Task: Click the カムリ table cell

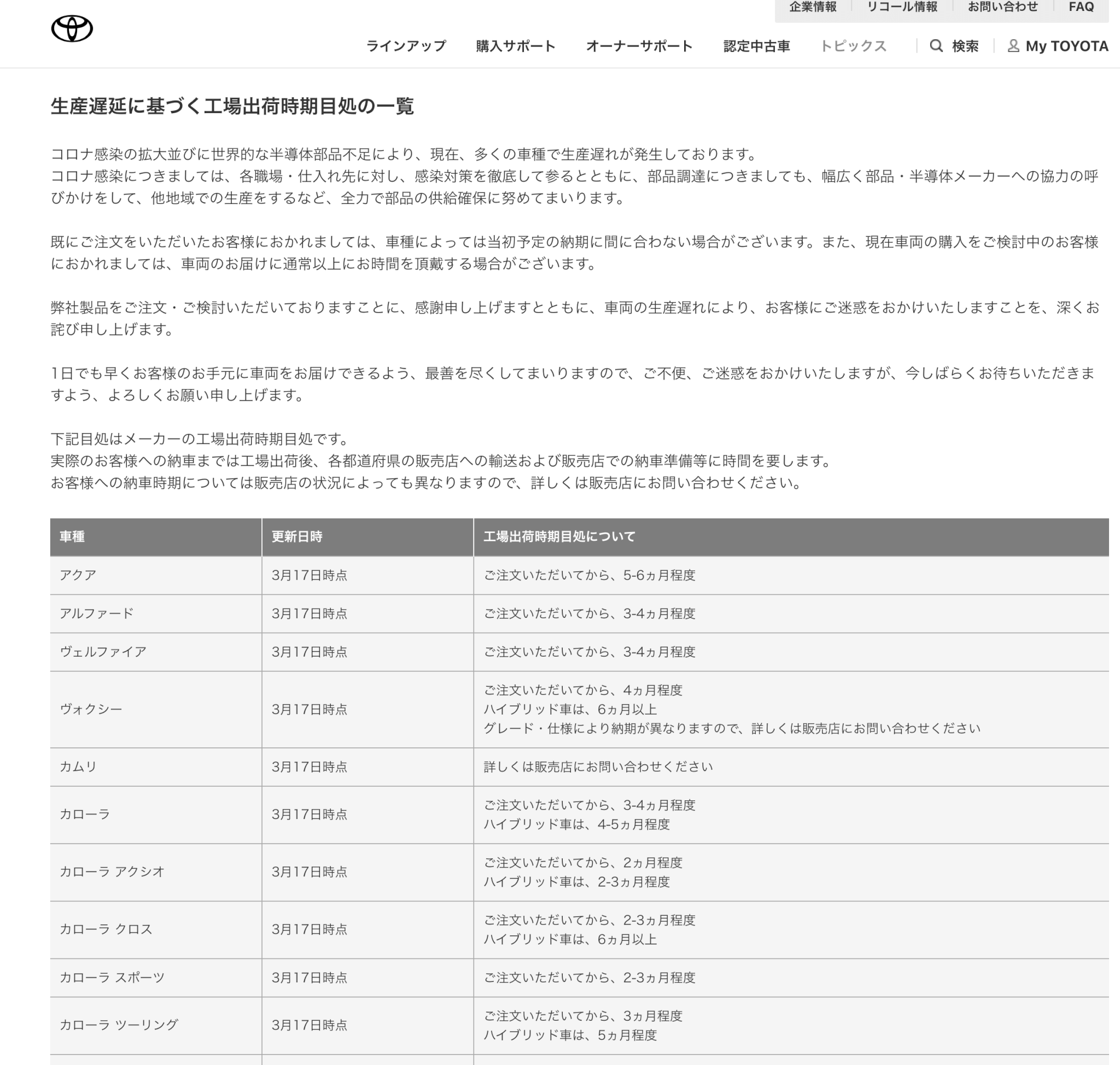Action: 156,767
